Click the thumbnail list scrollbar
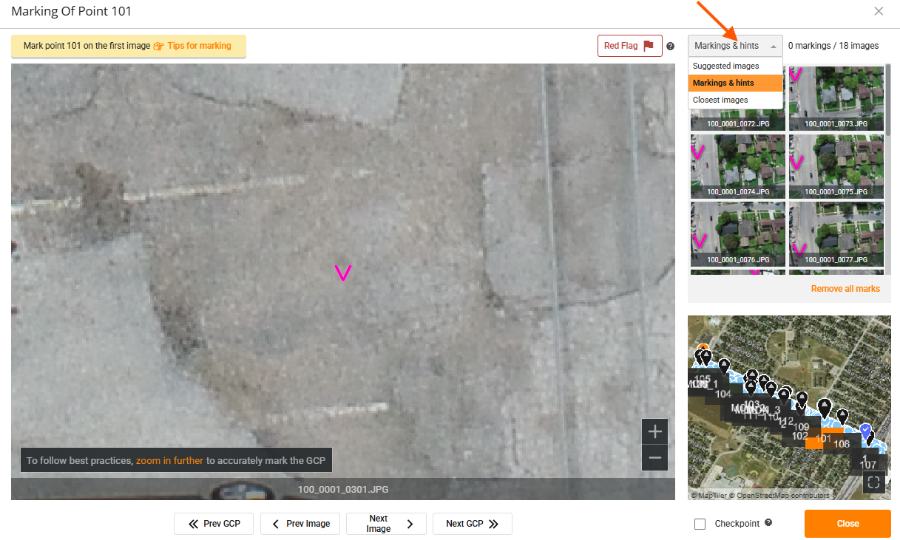 (887, 100)
